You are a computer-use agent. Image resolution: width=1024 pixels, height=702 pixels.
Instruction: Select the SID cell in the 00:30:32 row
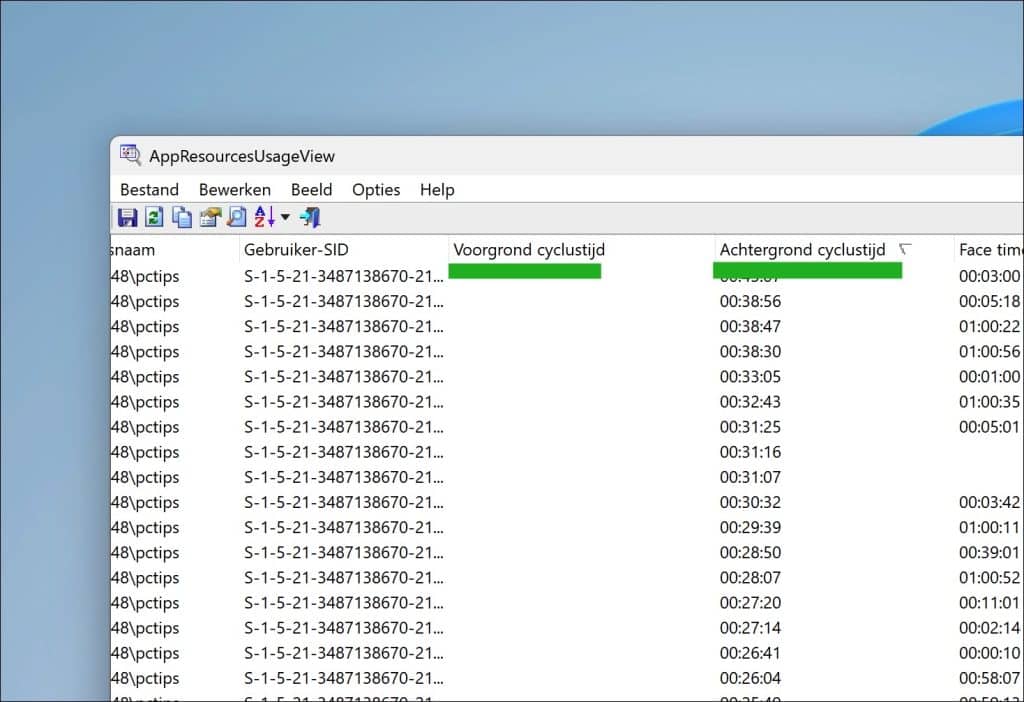click(x=344, y=502)
